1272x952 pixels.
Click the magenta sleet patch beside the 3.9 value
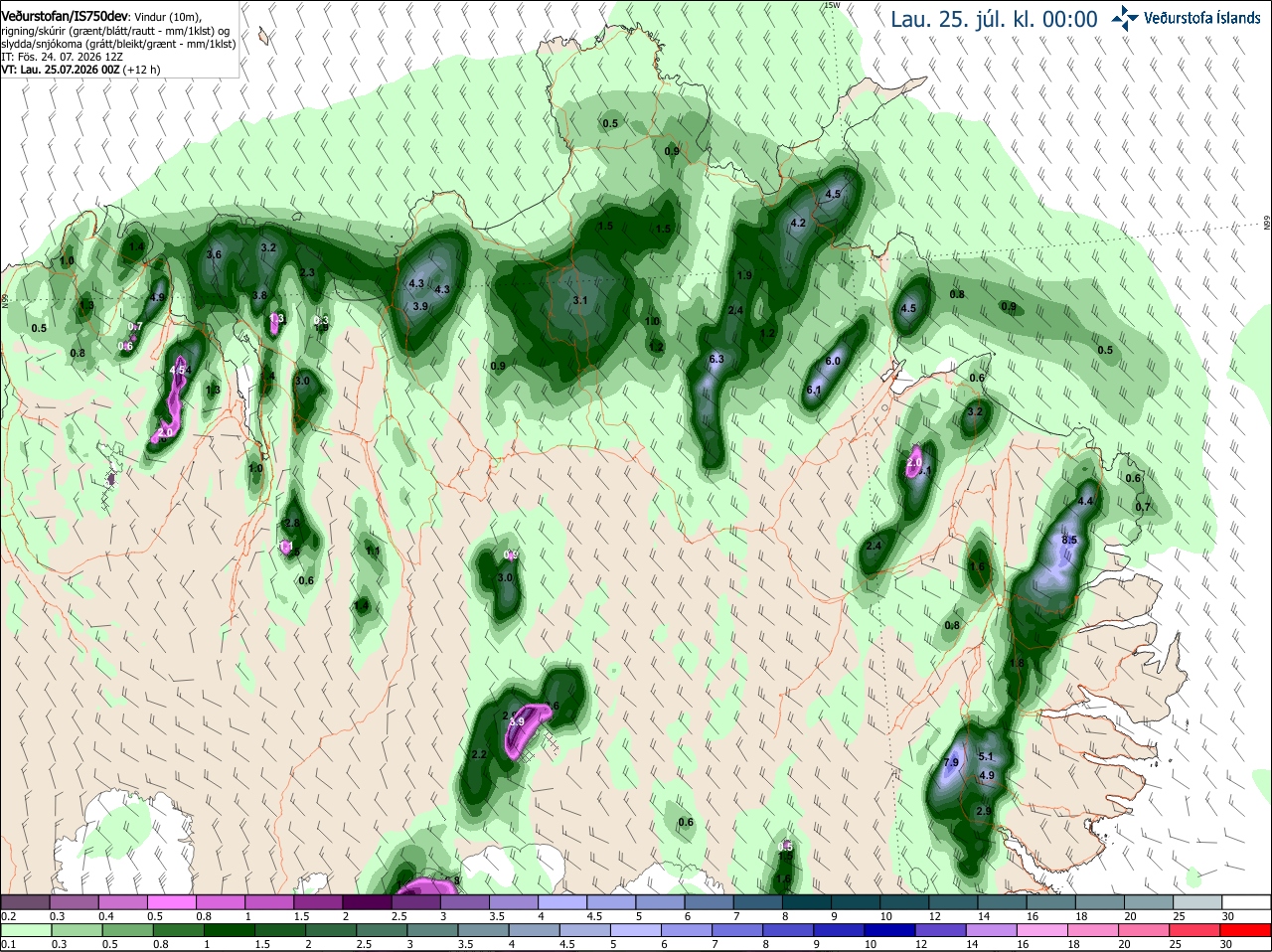(x=530, y=730)
